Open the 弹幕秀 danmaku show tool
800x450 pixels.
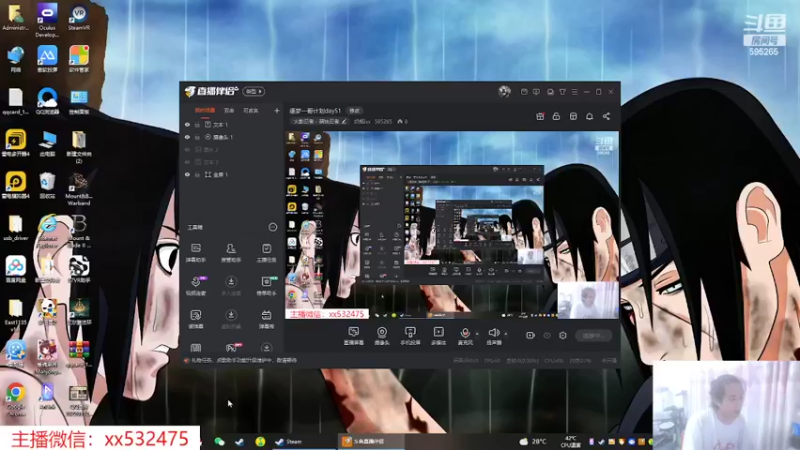pyautogui.click(x=266, y=319)
